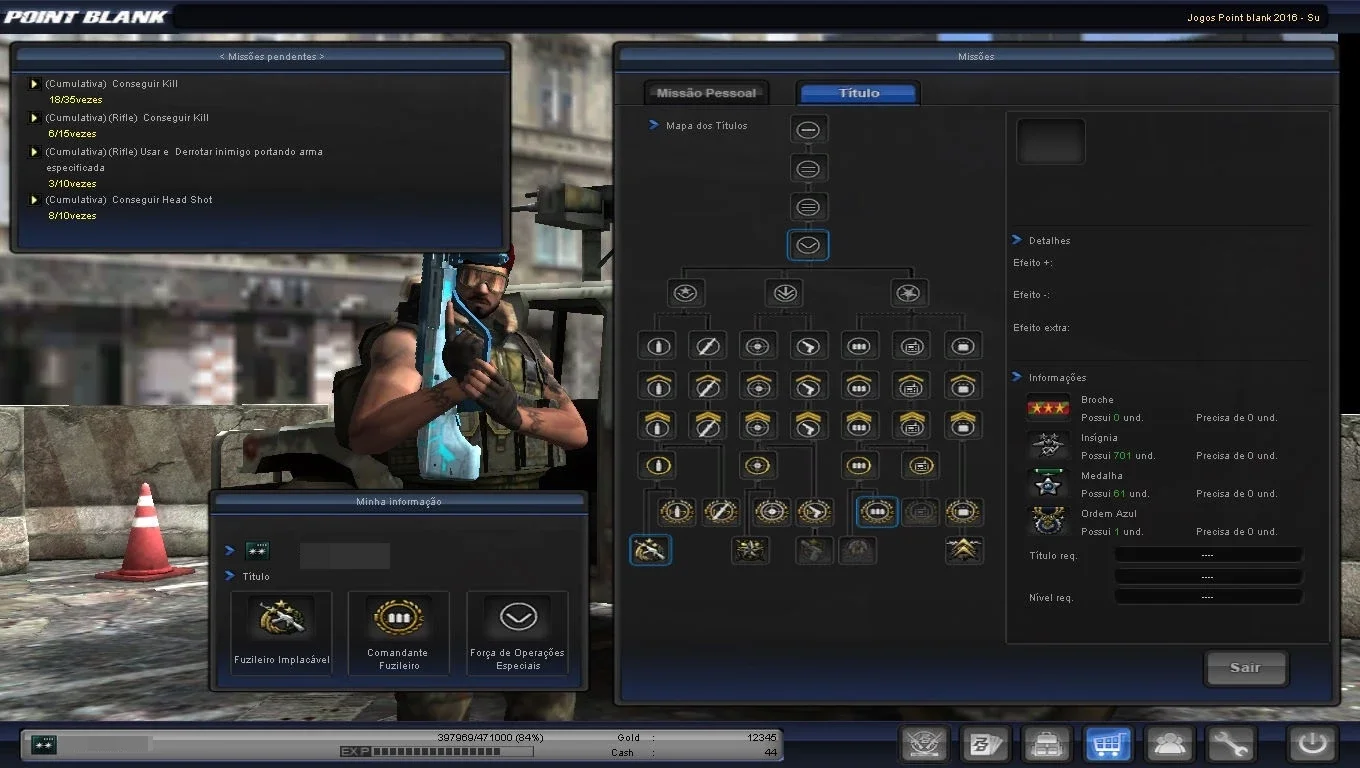Click the arrow beside (Rifle) Conseguir Kill
1360x768 pixels.
[35, 118]
